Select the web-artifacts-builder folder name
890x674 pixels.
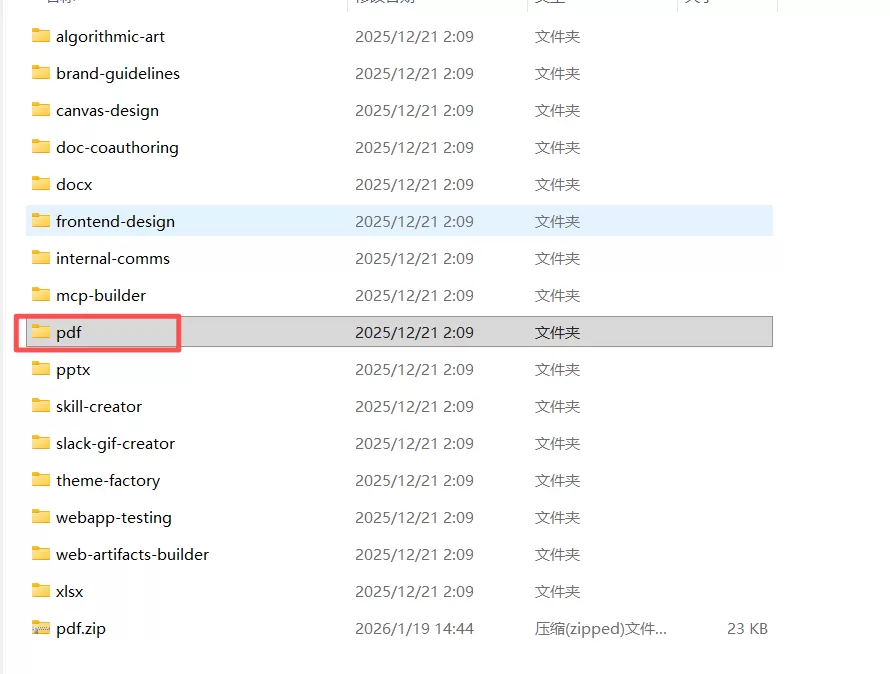[132, 554]
